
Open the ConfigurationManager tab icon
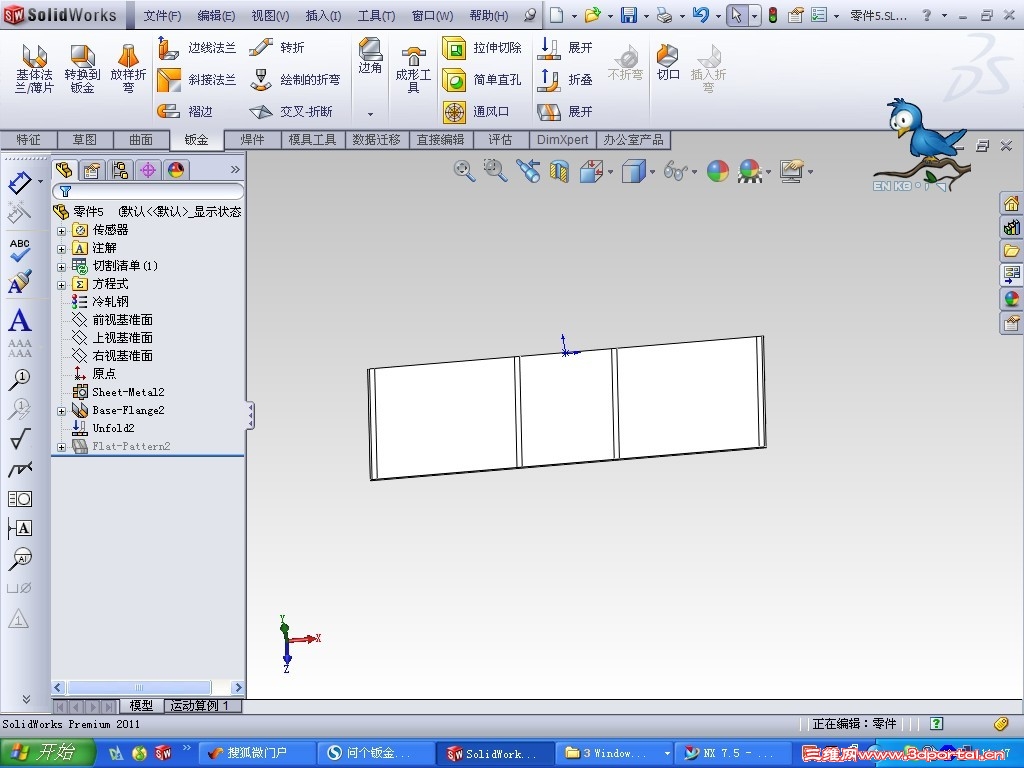tap(120, 170)
